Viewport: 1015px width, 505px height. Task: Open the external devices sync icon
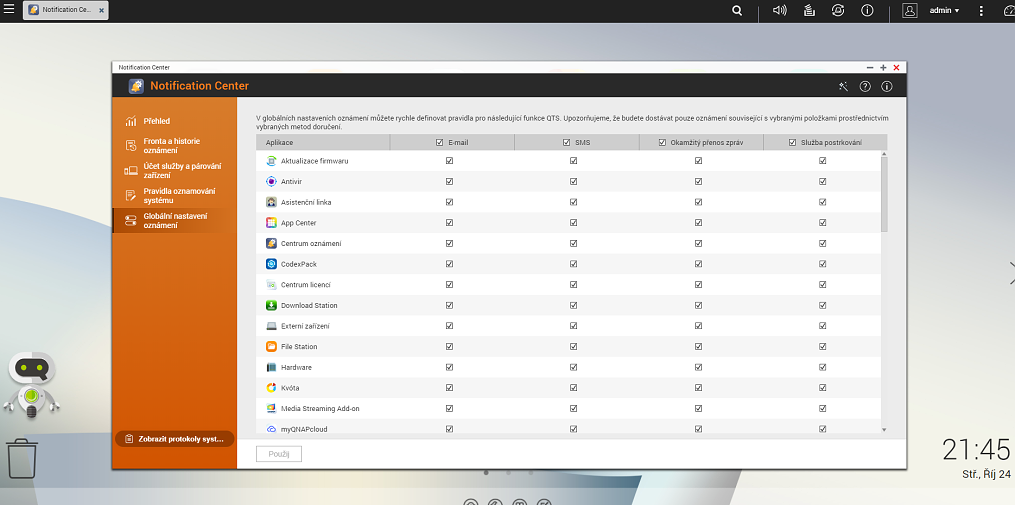(837, 10)
